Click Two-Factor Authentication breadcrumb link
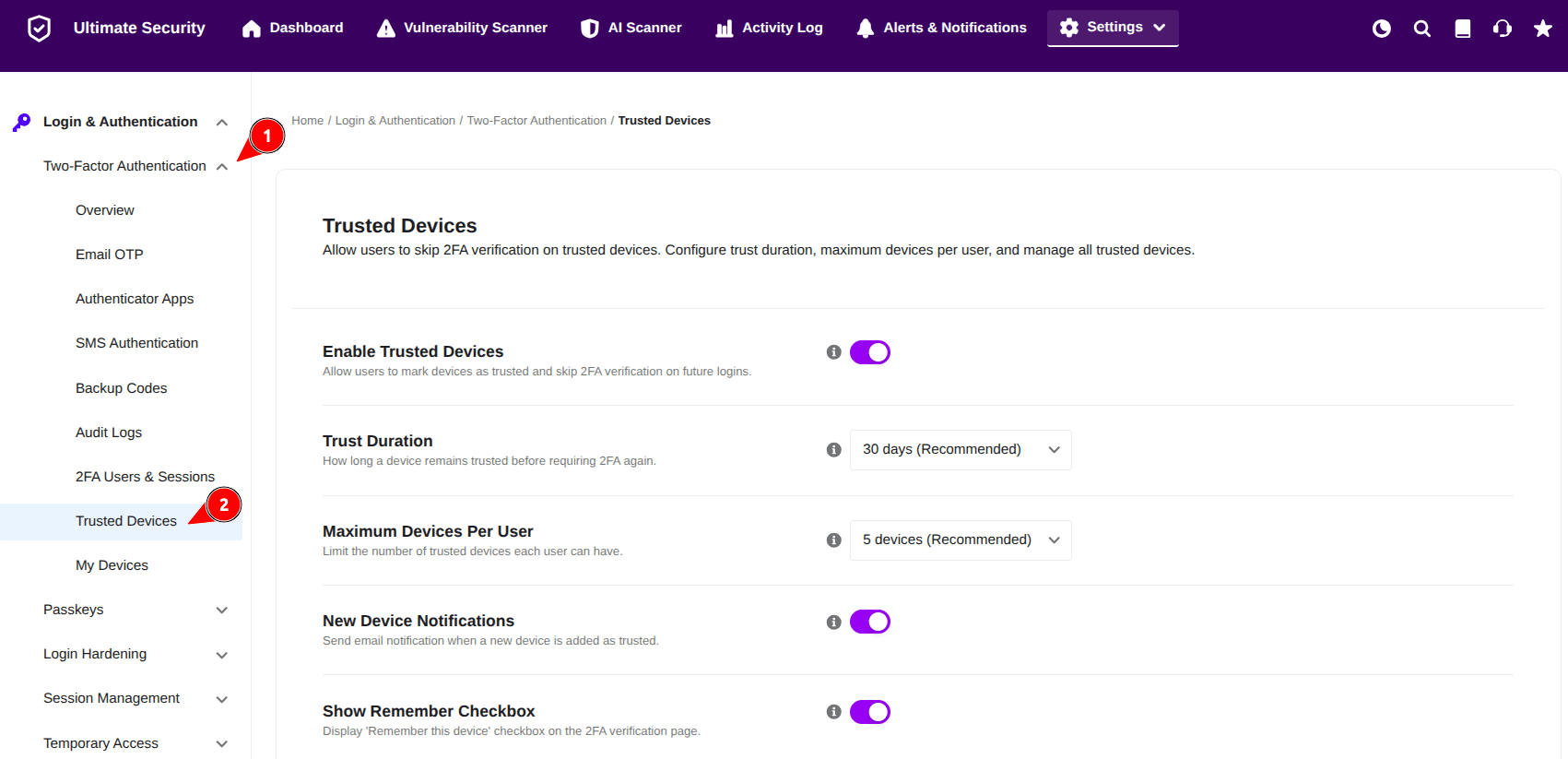This screenshot has width=1568, height=759. [x=536, y=121]
